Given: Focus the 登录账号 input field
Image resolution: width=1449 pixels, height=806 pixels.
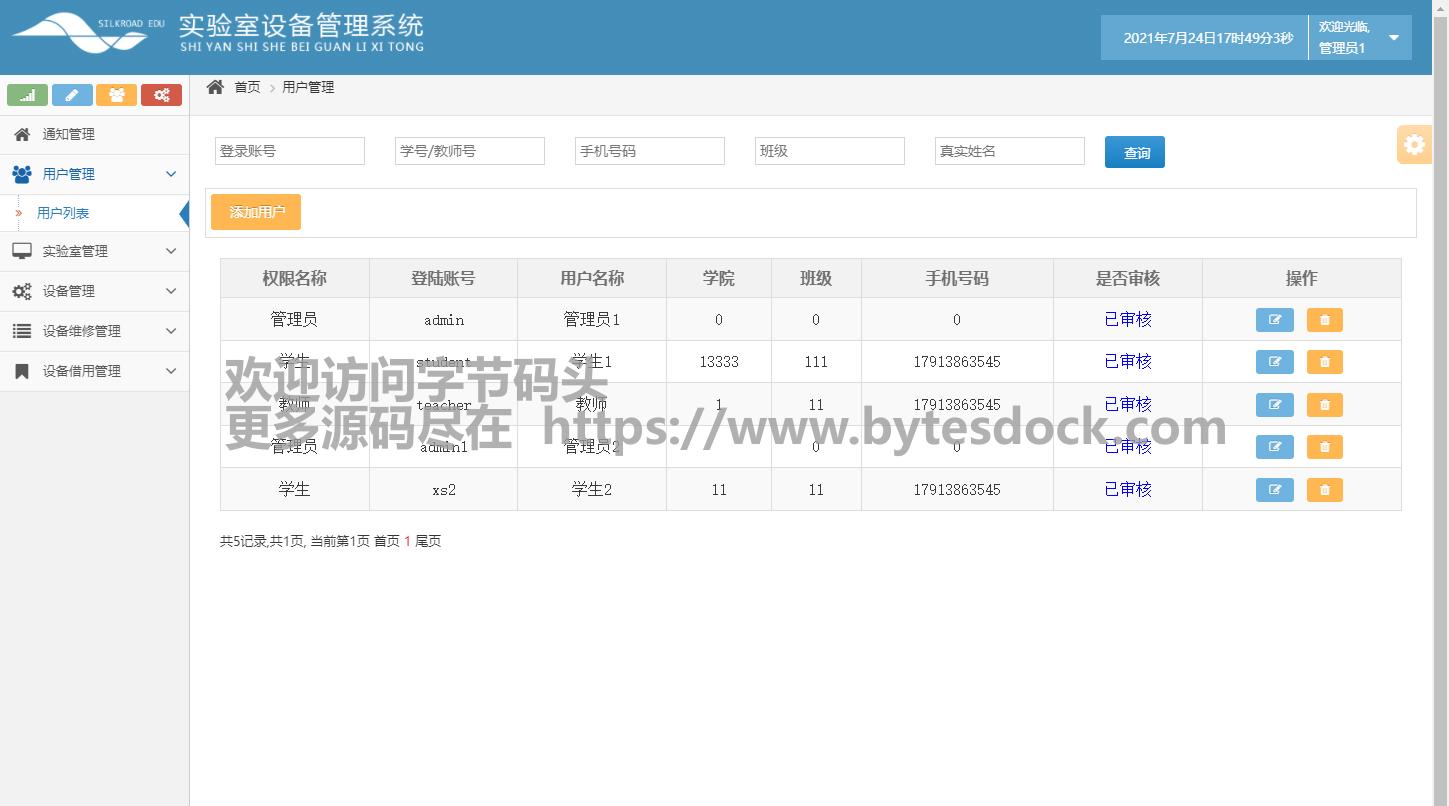Looking at the screenshot, I should tap(290, 151).
